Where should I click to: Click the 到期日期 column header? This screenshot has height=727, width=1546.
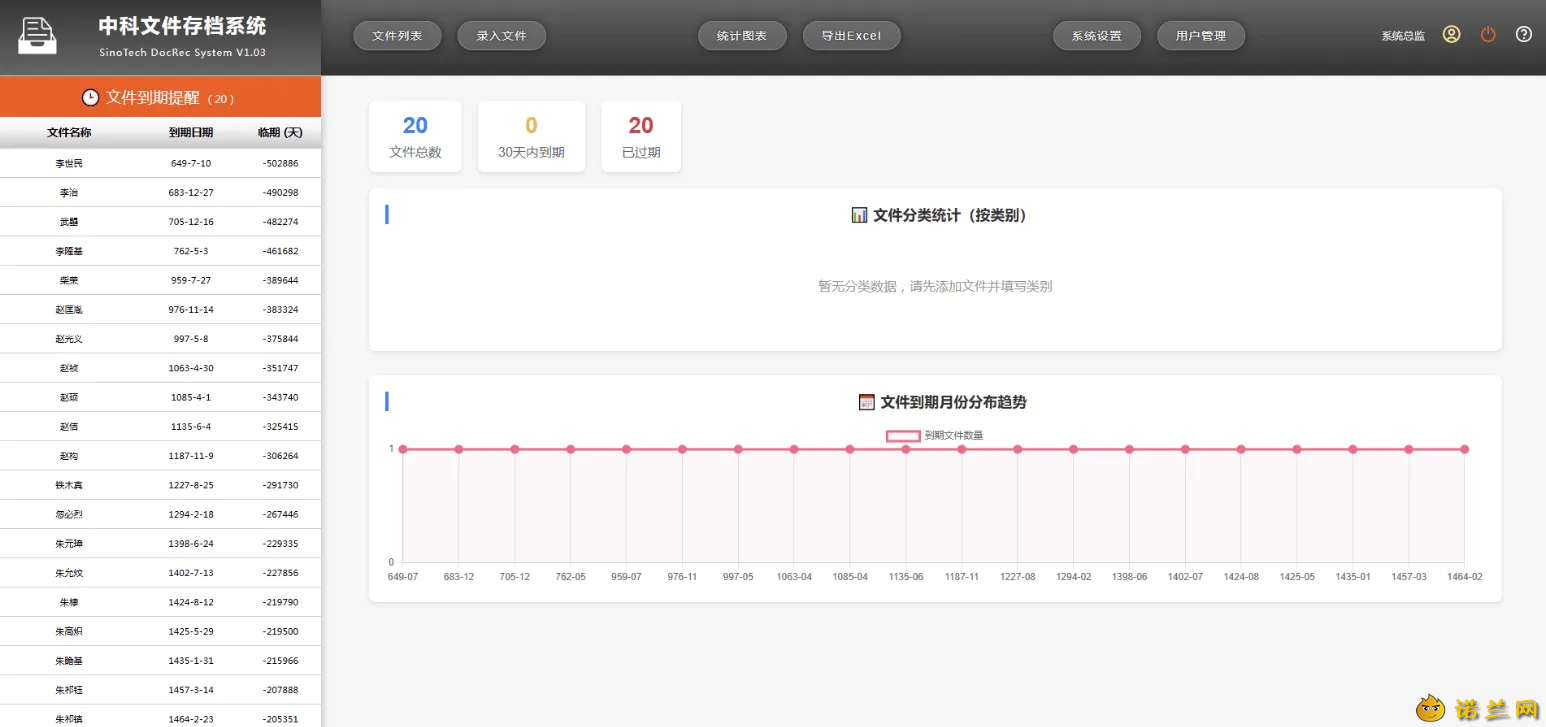click(191, 132)
